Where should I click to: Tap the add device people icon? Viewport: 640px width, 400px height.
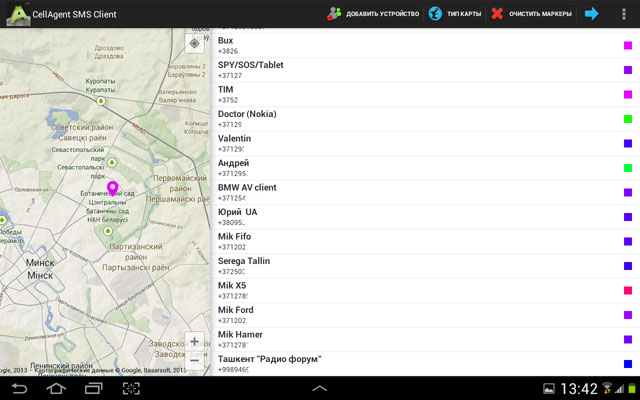334,14
